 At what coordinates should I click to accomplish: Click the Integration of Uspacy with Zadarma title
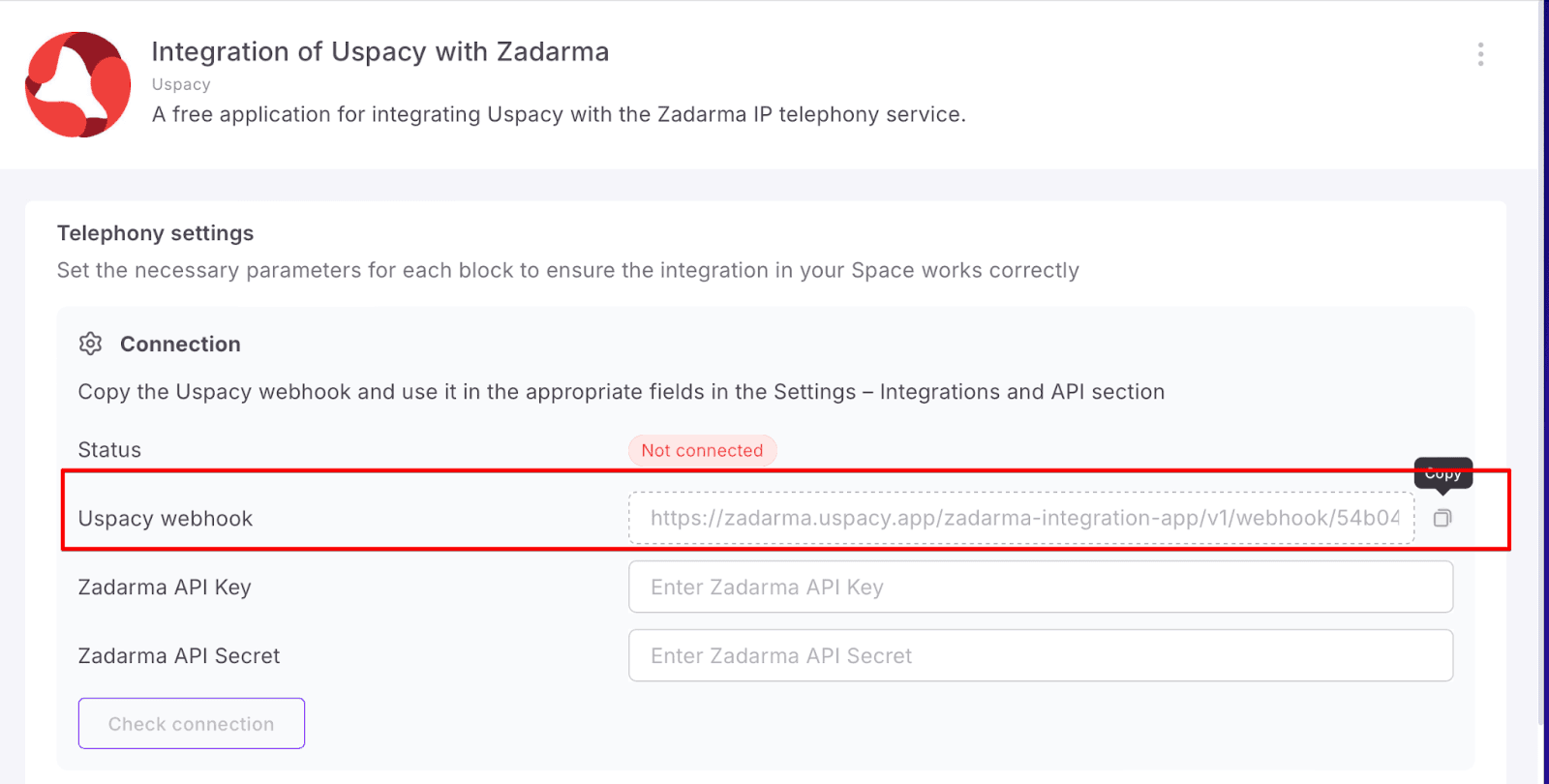coord(380,51)
